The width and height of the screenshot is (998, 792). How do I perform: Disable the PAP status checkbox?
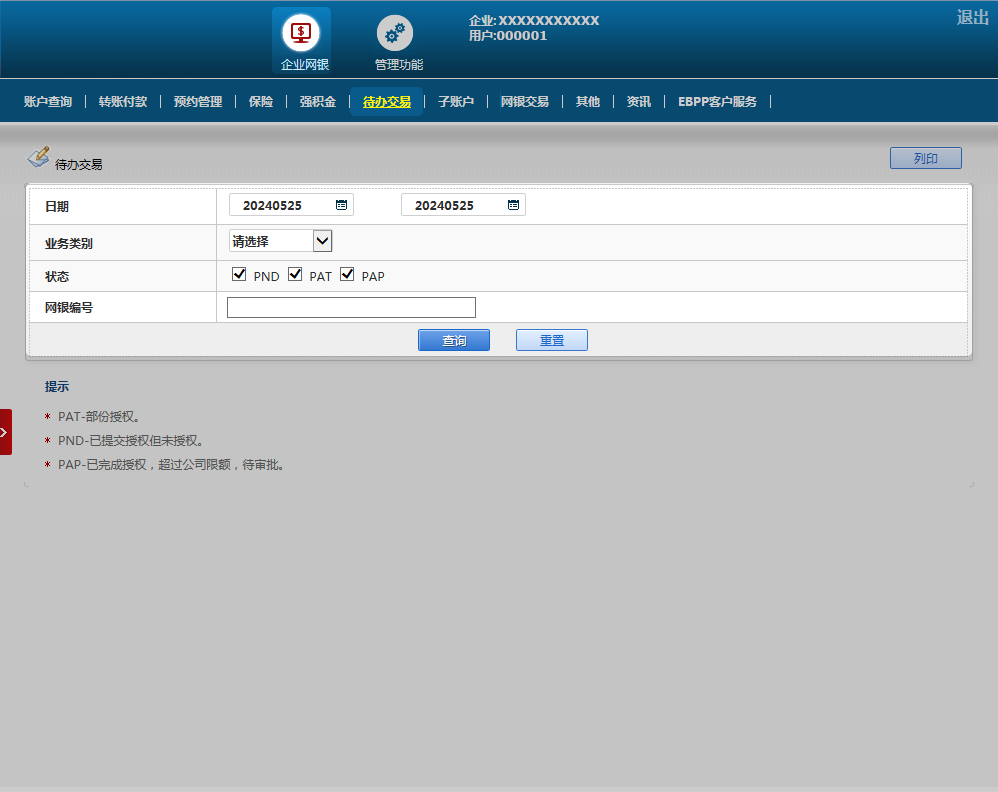[x=347, y=275]
